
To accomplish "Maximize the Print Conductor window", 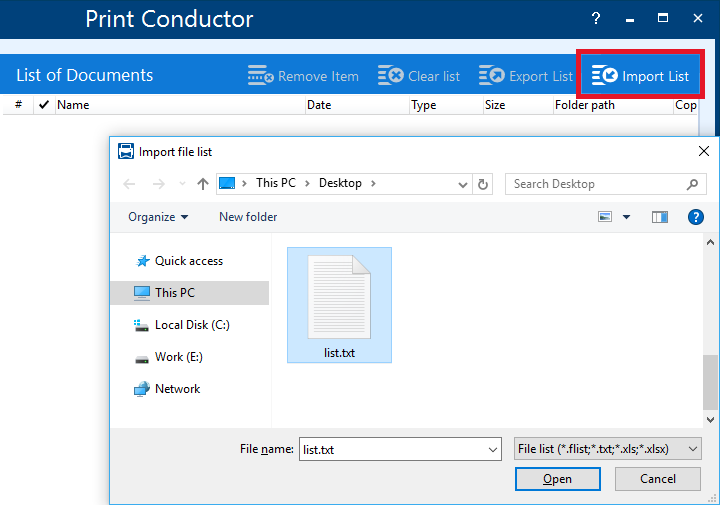I will point(663,18).
